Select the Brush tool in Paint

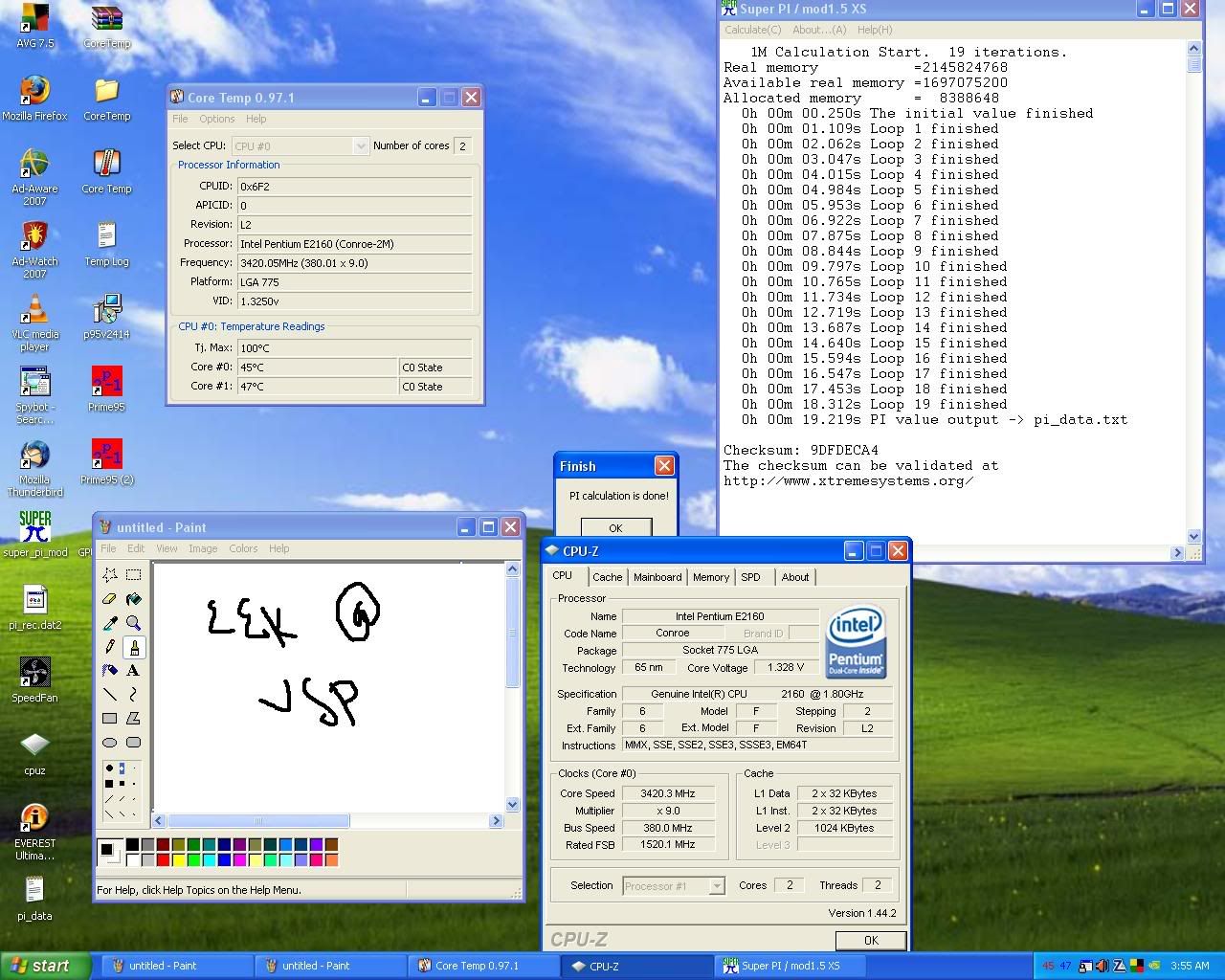(x=133, y=647)
